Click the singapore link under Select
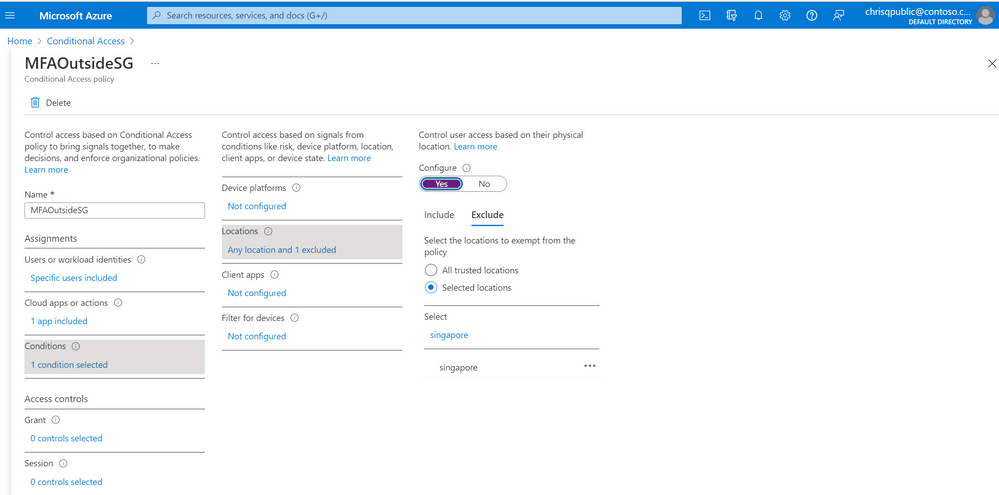The image size is (999, 495). click(x=449, y=334)
